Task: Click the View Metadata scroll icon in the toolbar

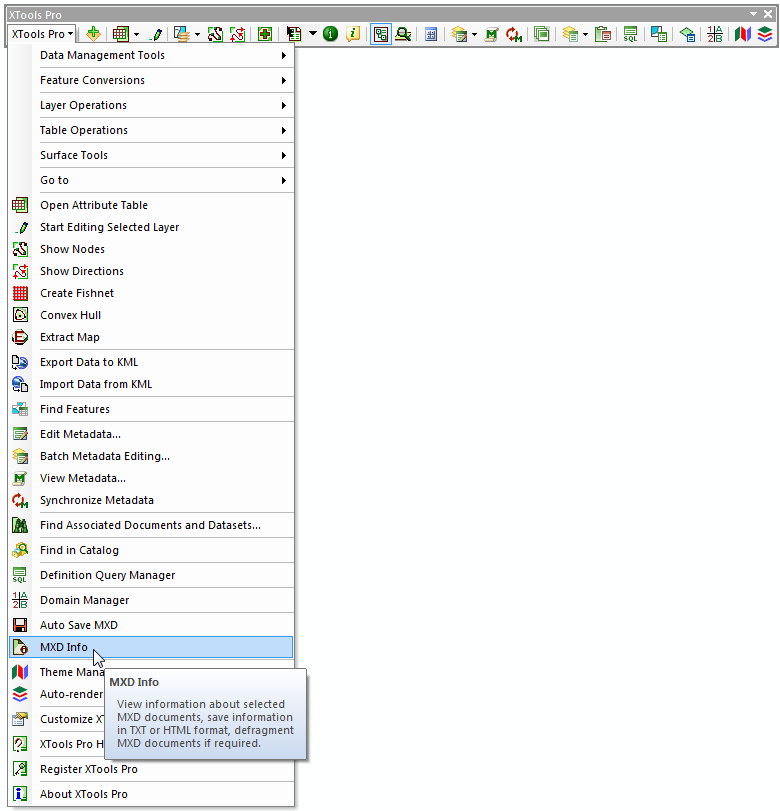Action: (491, 34)
